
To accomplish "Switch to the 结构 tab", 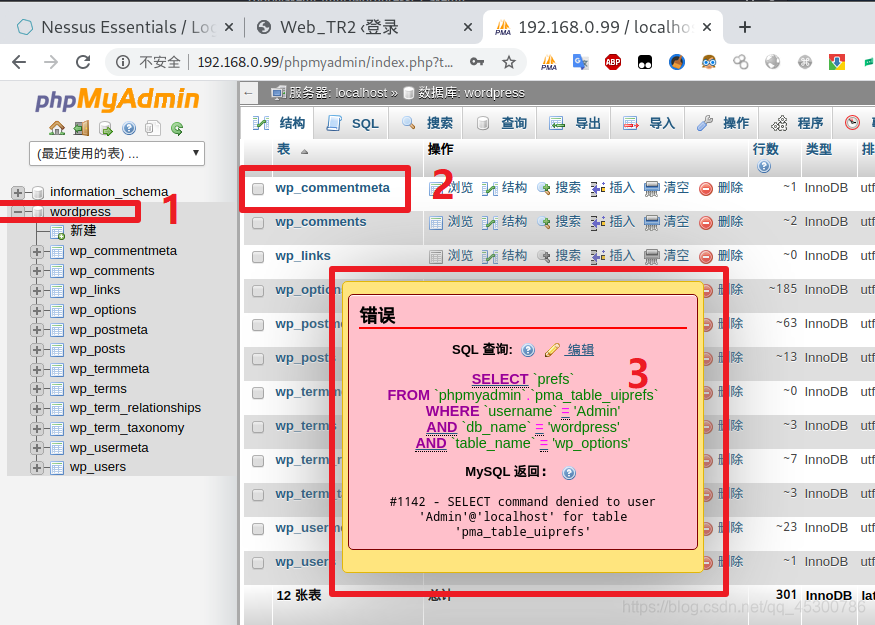I will pyautogui.click(x=278, y=123).
